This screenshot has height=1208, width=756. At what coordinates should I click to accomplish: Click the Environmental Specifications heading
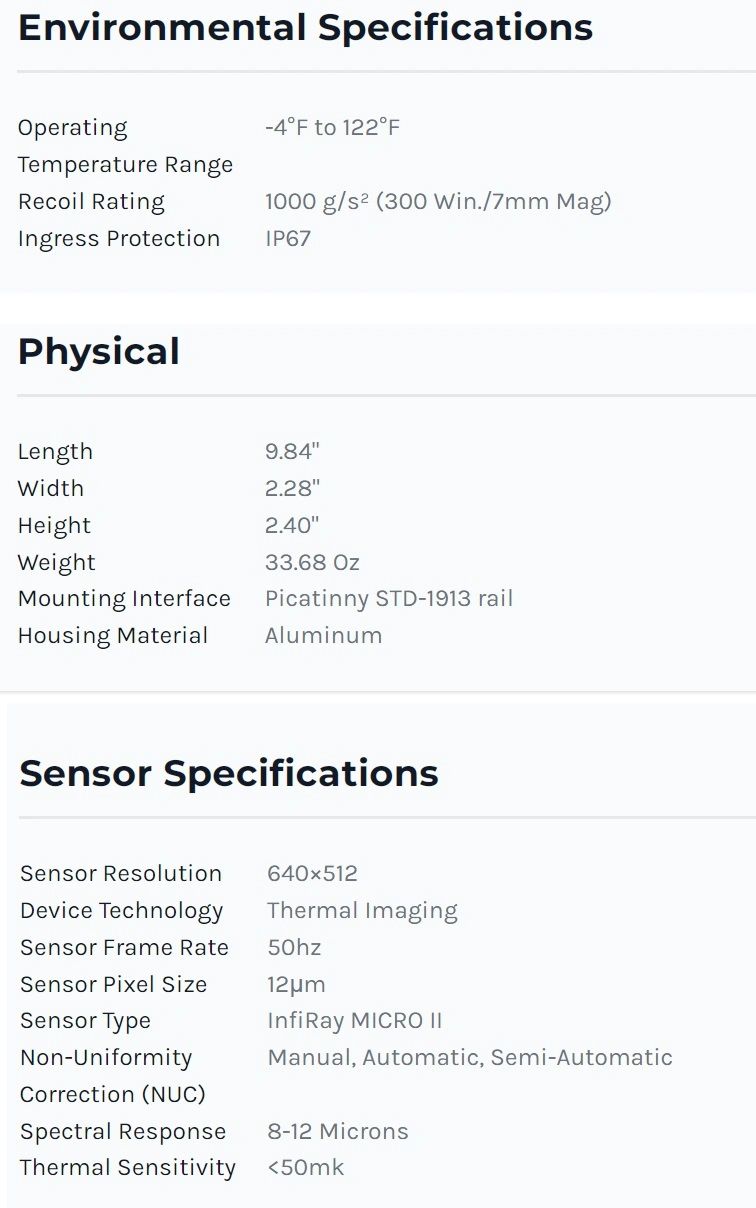(305, 27)
